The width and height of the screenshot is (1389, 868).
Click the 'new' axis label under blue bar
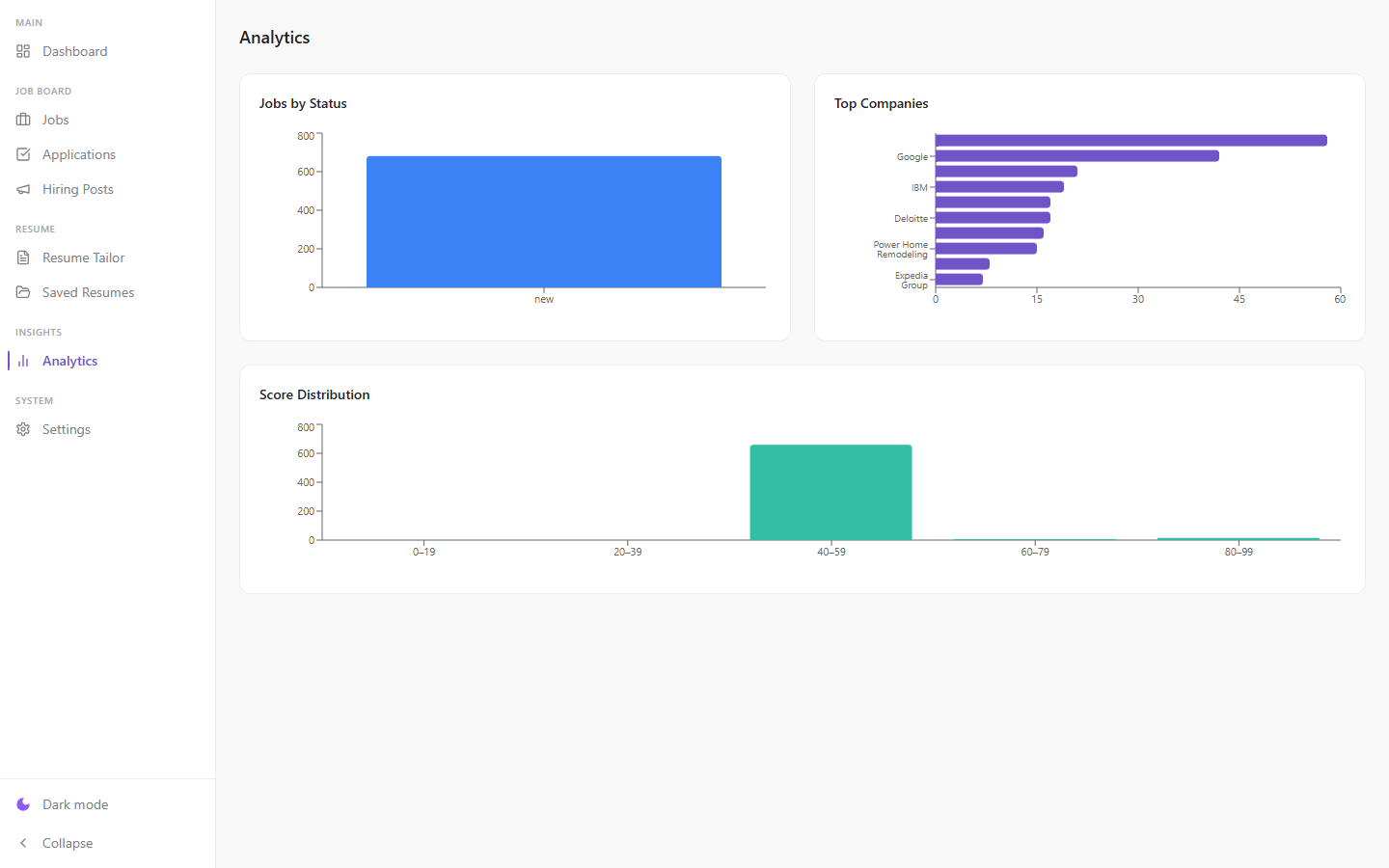(x=544, y=299)
